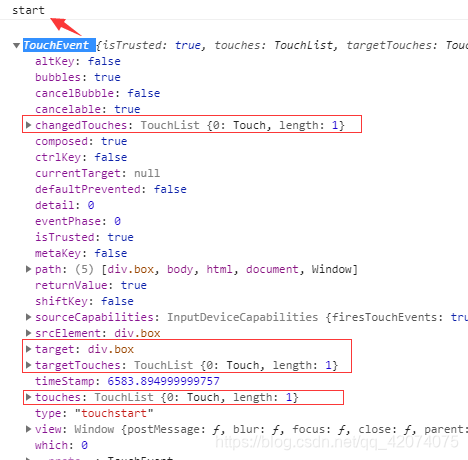Click the 'ctrlKey: false' row

81,157
